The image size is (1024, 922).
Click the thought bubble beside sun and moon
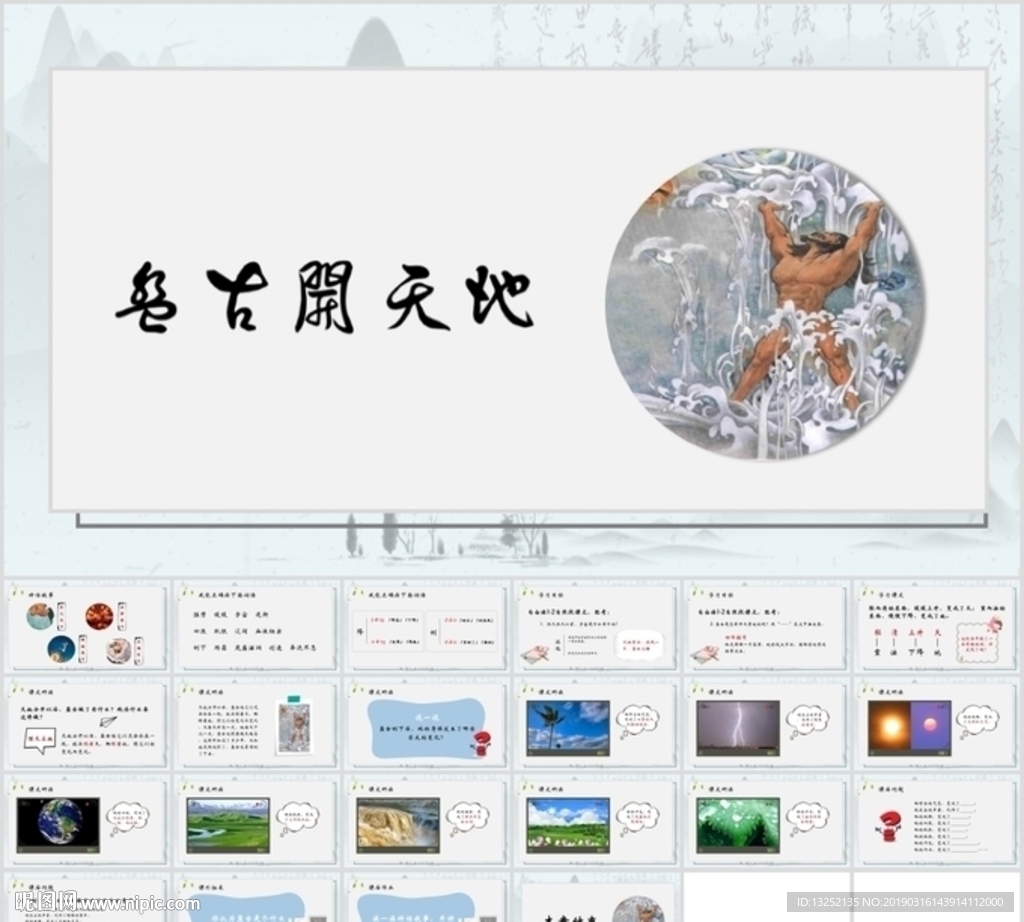click(978, 721)
